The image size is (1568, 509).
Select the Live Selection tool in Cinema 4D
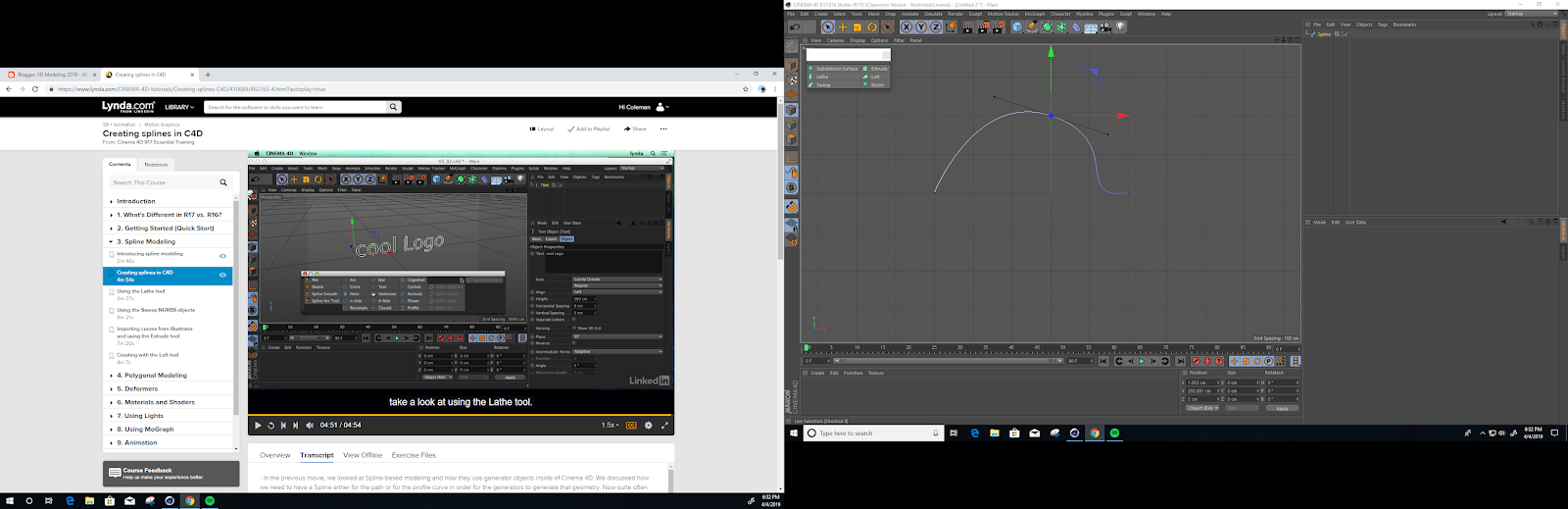pyautogui.click(x=828, y=27)
